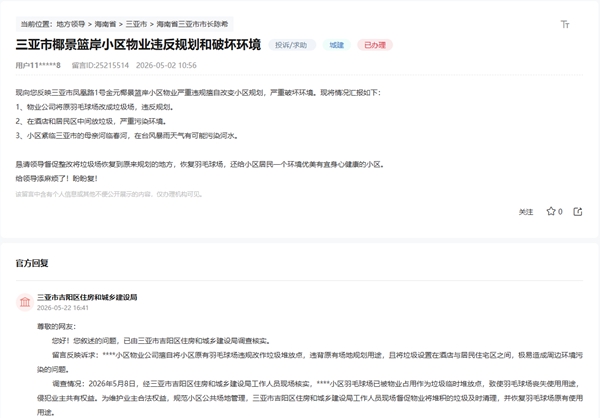Click the line 给领导添麻烦了！盼盼复！
The width and height of the screenshot is (600, 418).
pos(57,178)
